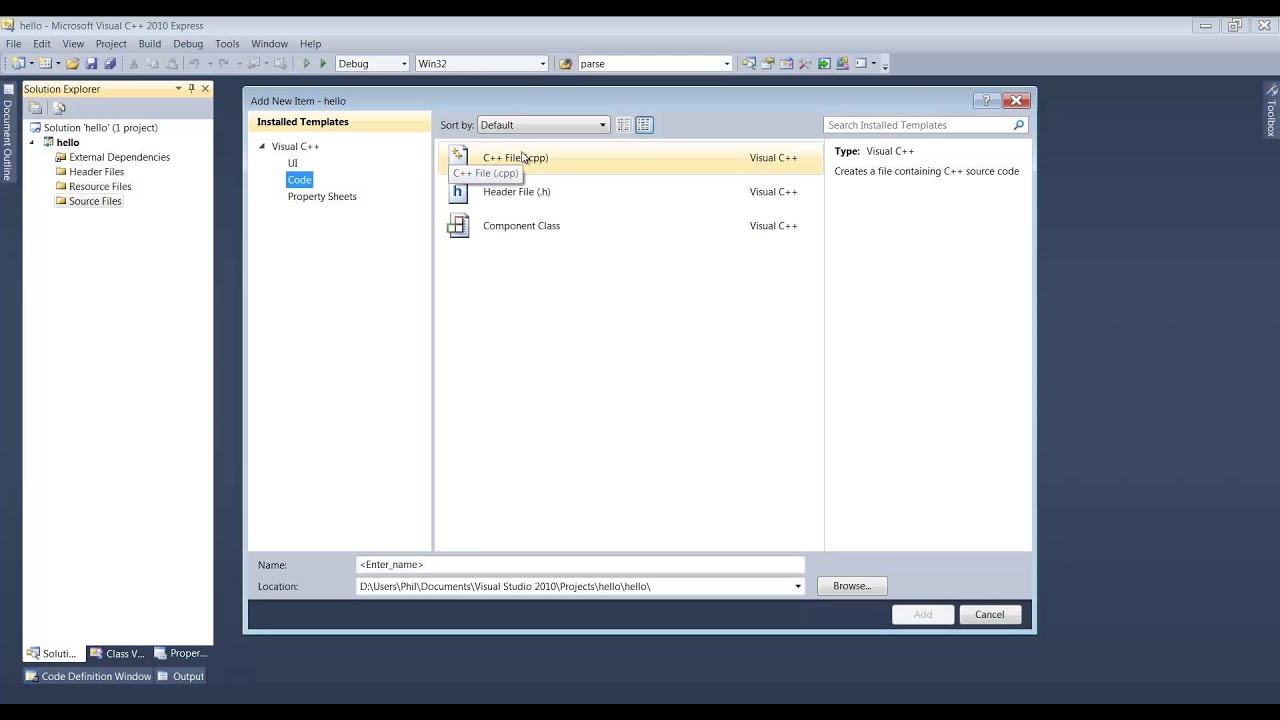Viewport: 1280px width, 720px height.
Task: Click Solution Explorer toolbar icon with magnifier
Action: [x=749, y=63]
